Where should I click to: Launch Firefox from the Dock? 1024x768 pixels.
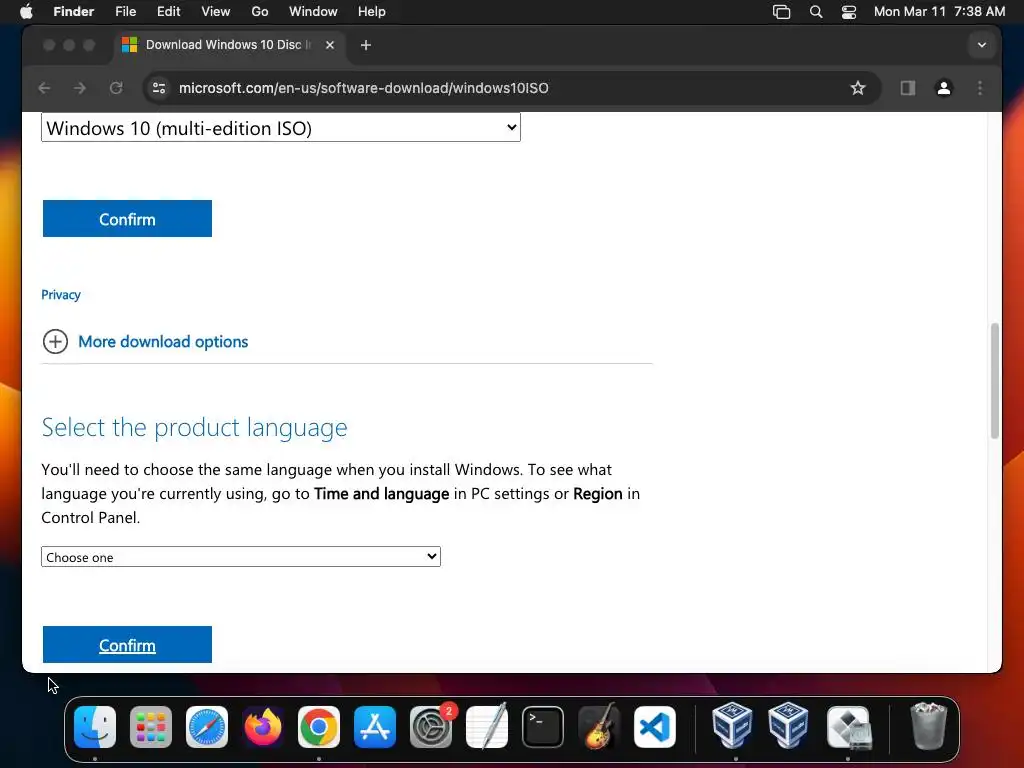point(263,726)
